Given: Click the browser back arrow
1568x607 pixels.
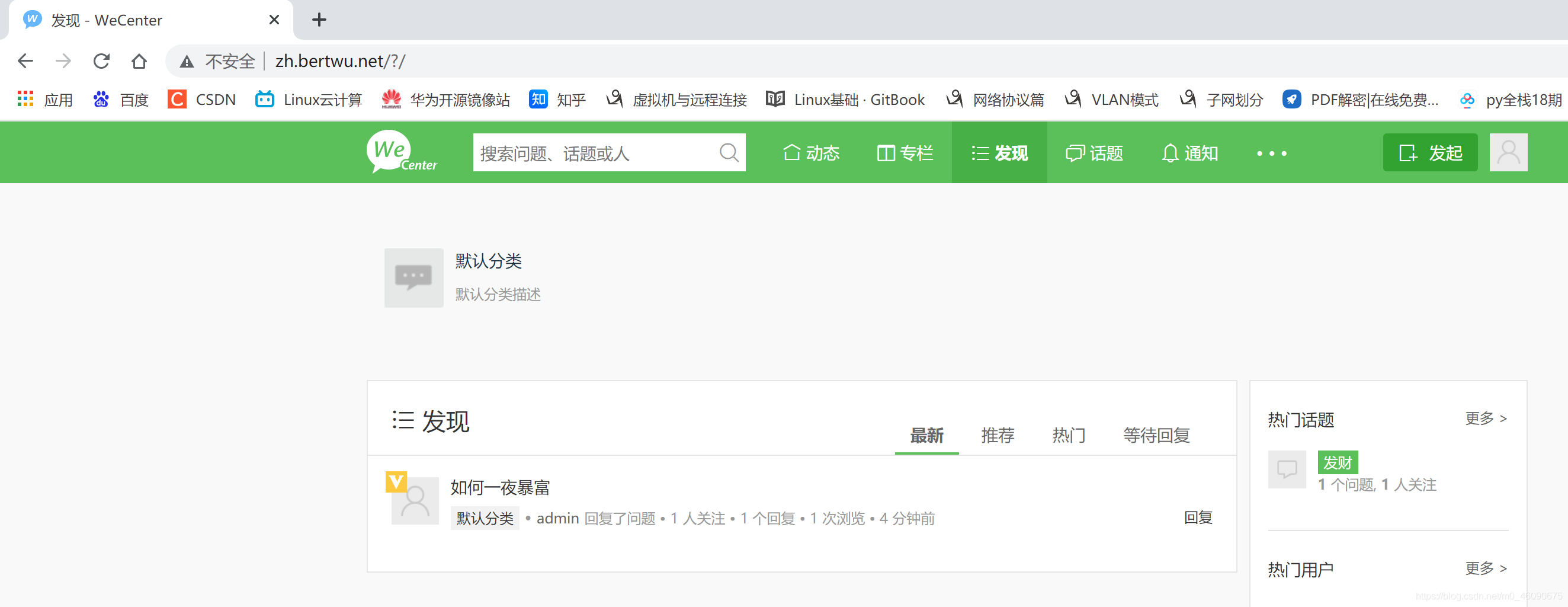Looking at the screenshot, I should coord(25,61).
